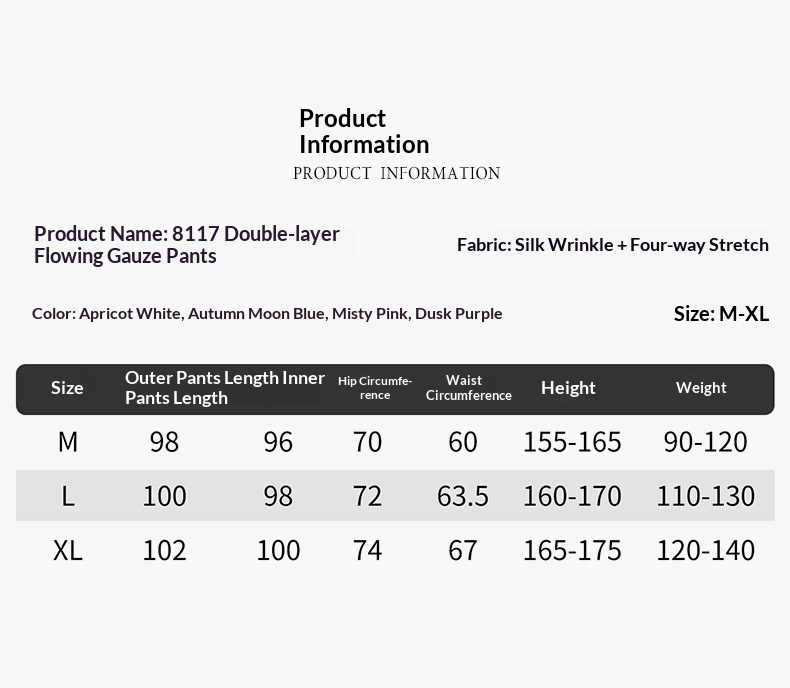The height and width of the screenshot is (688, 790).
Task: Select the L size row label
Action: 68,496
